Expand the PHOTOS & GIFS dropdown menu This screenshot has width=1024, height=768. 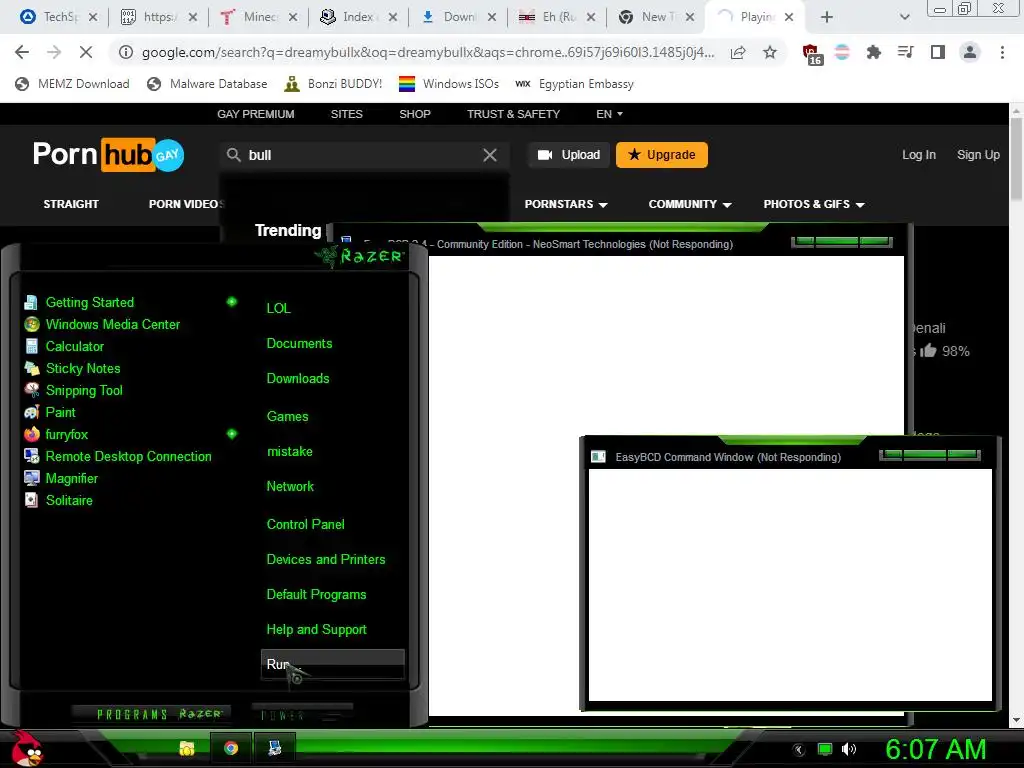coord(814,204)
